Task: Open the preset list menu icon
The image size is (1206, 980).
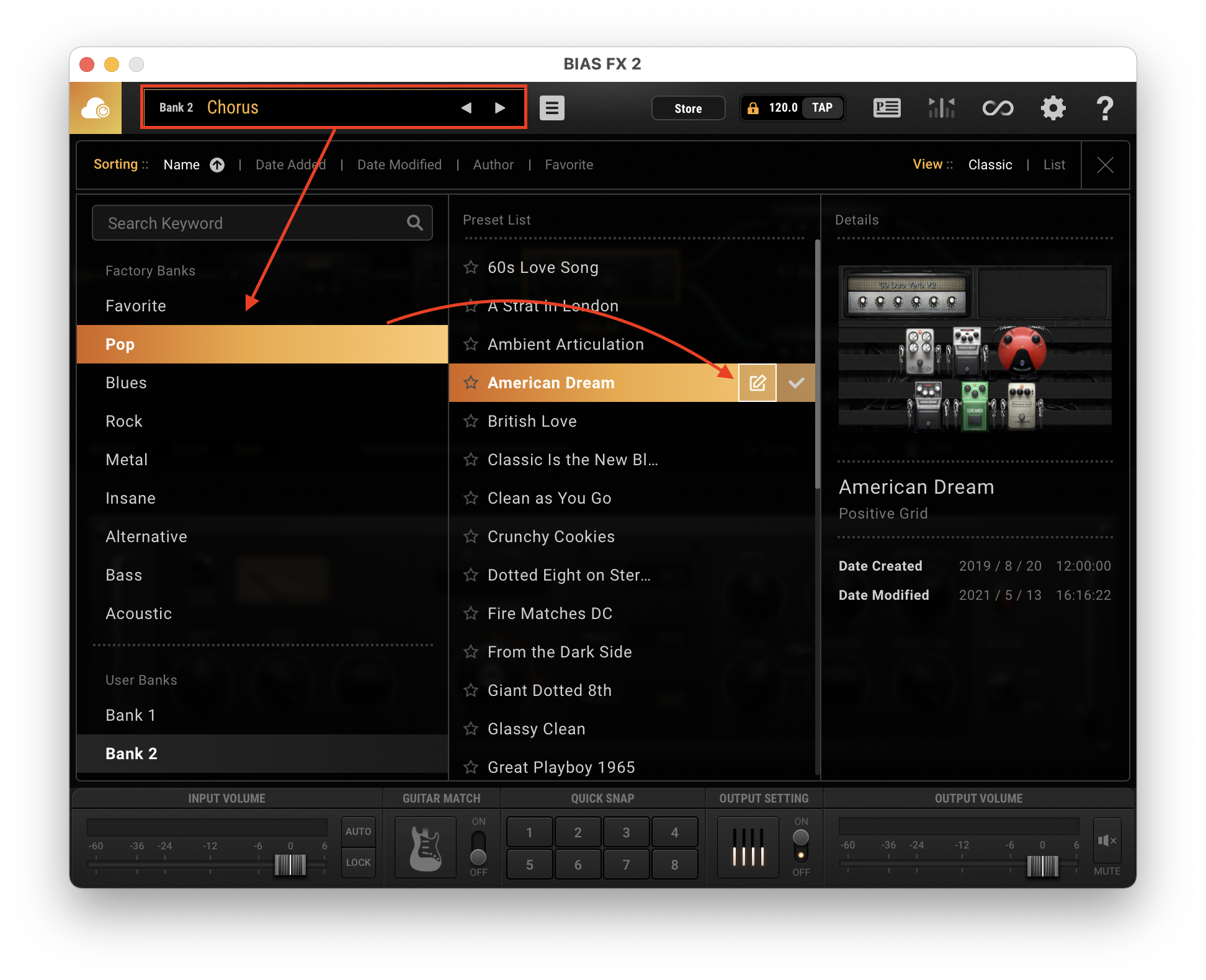Action: tap(552, 108)
